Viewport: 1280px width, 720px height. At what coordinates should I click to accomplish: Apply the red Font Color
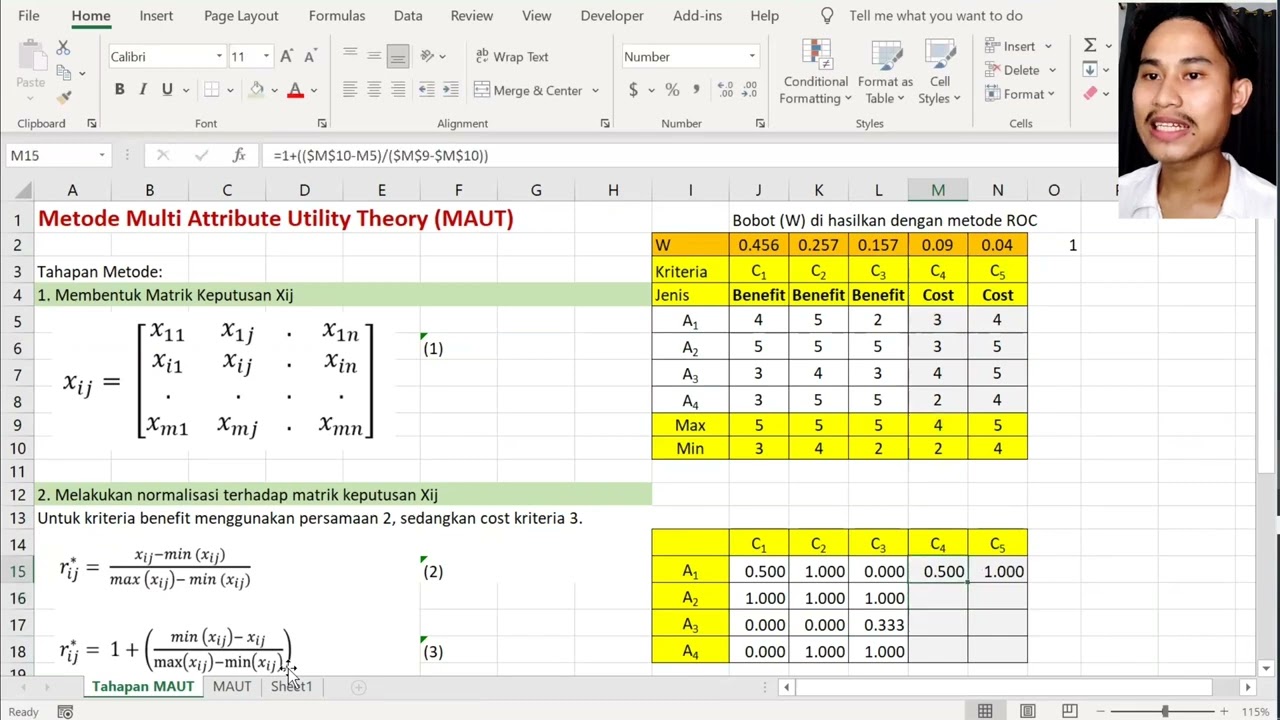click(x=295, y=90)
